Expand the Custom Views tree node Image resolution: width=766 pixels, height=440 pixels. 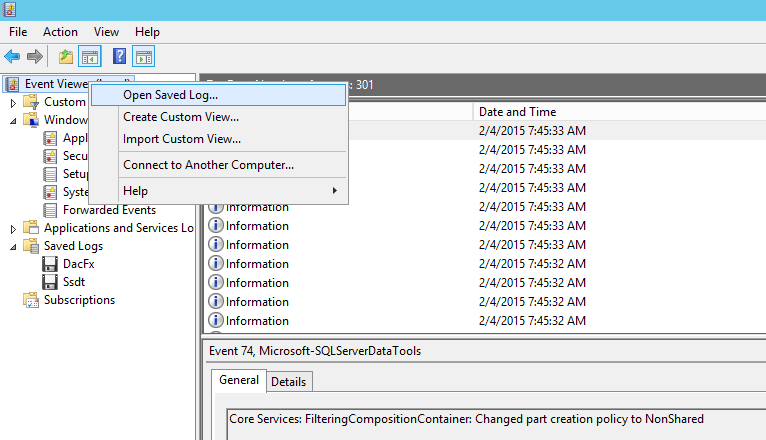tap(13, 103)
